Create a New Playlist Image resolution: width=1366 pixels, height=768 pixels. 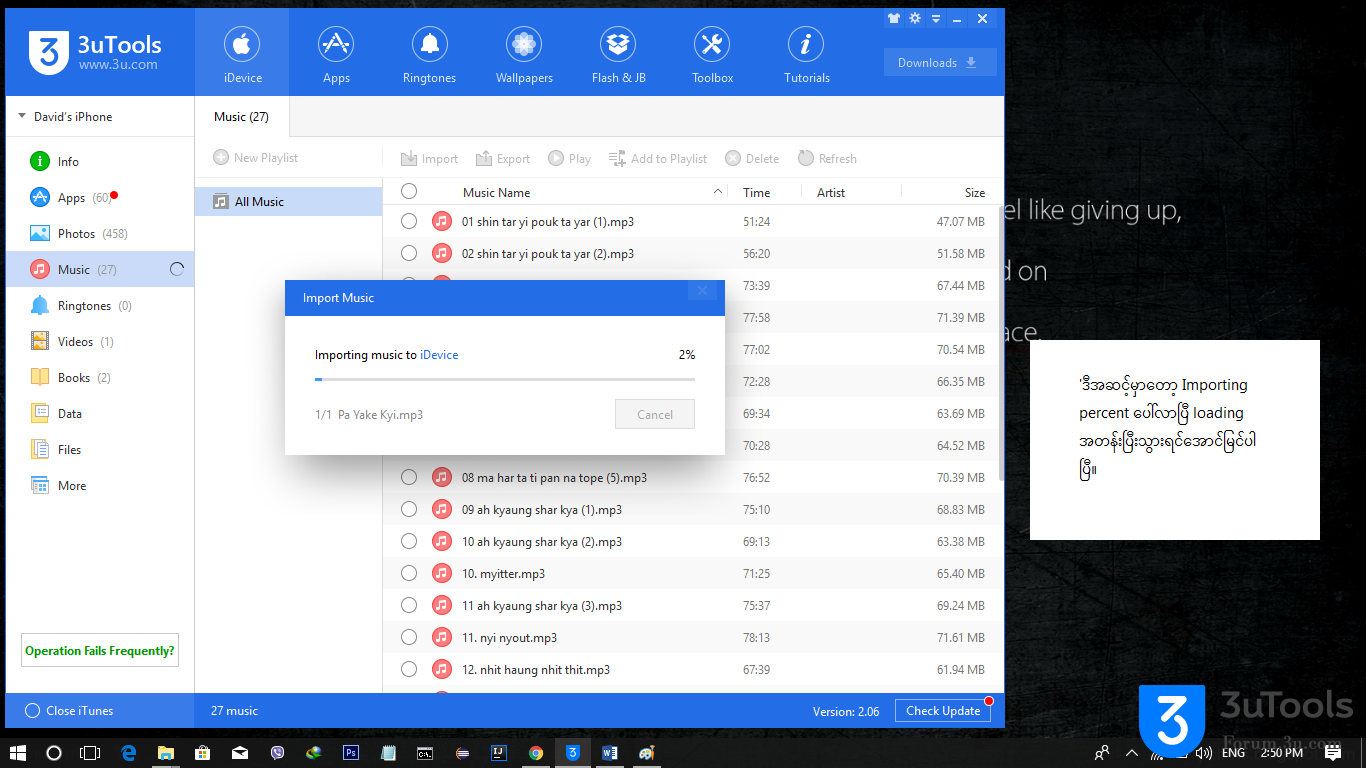(x=256, y=158)
